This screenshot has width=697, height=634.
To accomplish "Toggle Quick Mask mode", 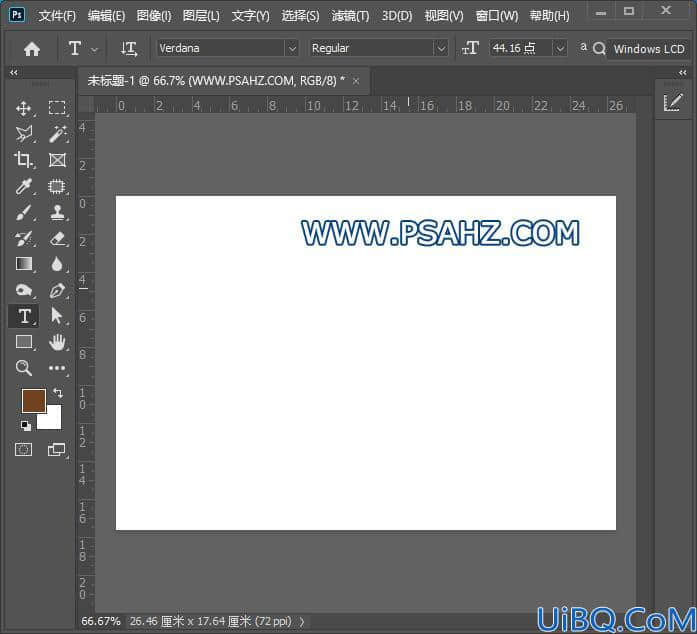I will (24, 449).
